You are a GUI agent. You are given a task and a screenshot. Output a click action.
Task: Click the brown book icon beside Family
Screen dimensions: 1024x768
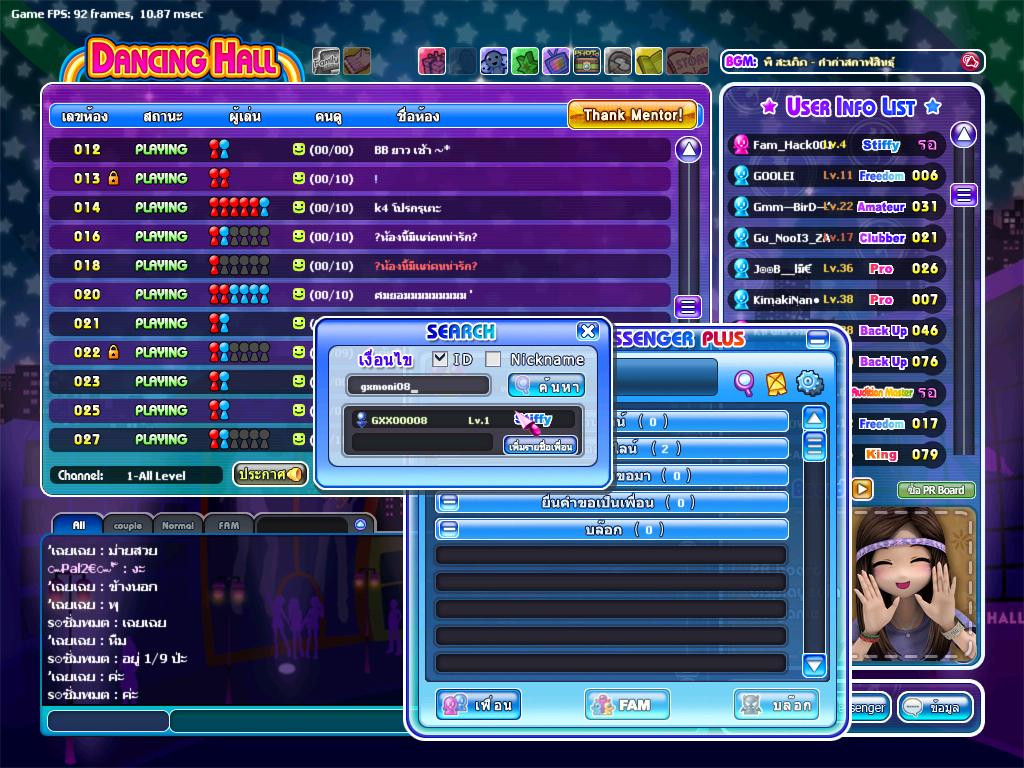coord(357,61)
